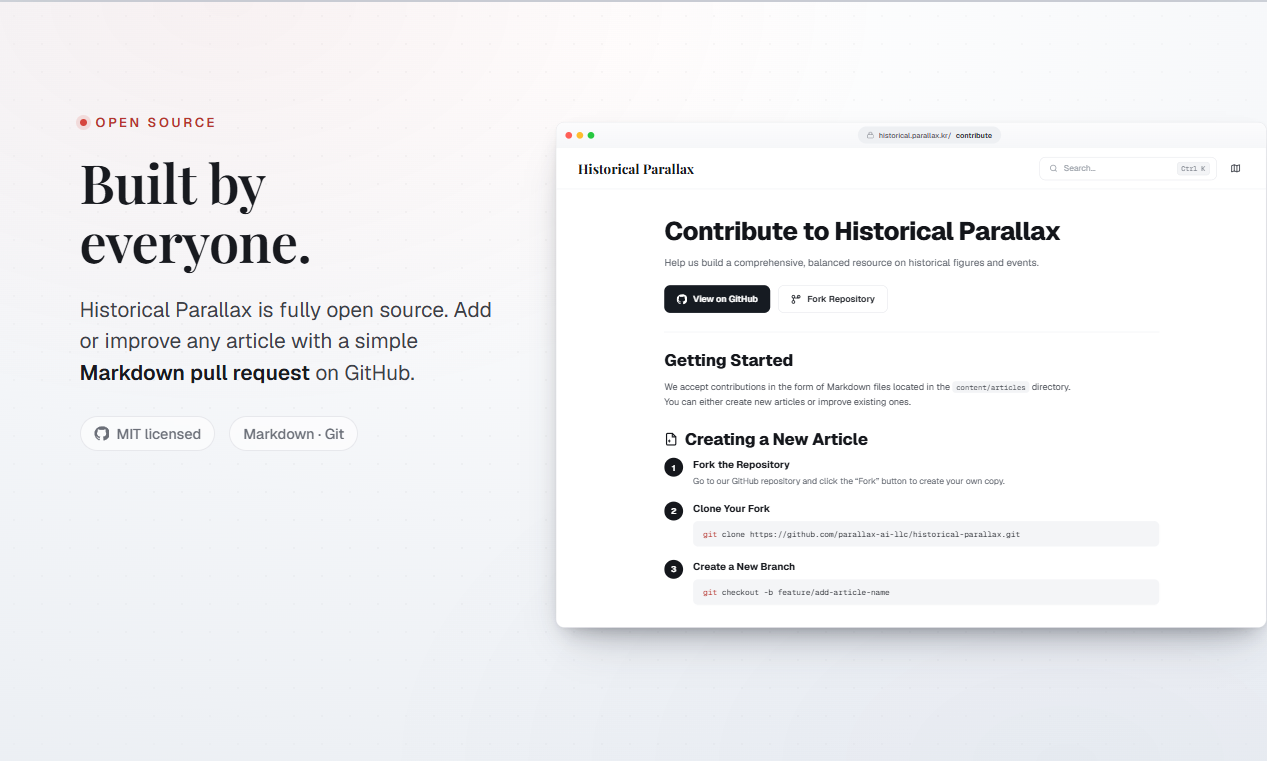Click the step 1 number badge
This screenshot has height=761, width=1267.
(673, 467)
